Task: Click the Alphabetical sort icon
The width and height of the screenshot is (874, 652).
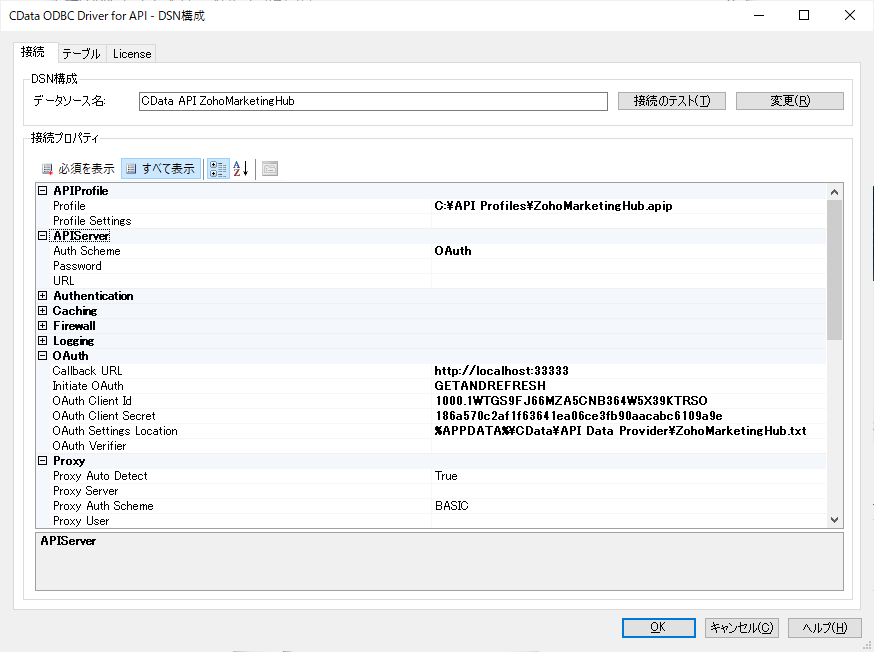Action: (x=241, y=169)
